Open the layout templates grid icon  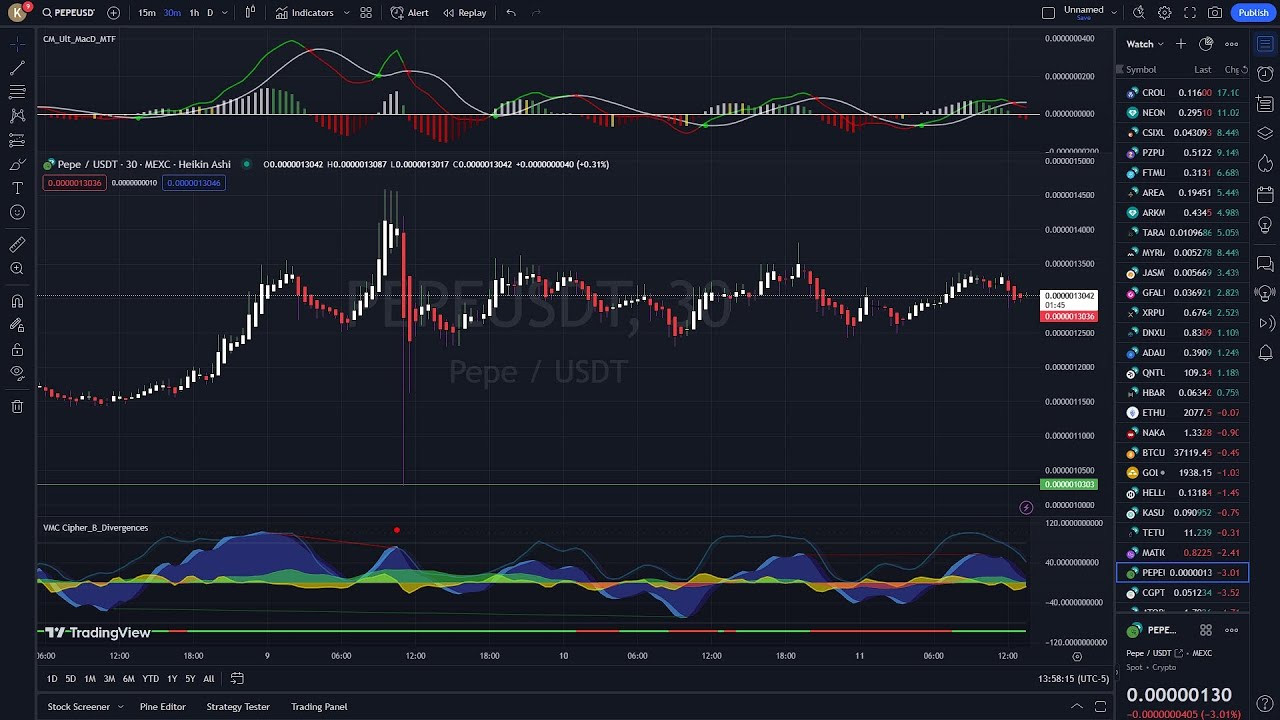(x=366, y=13)
